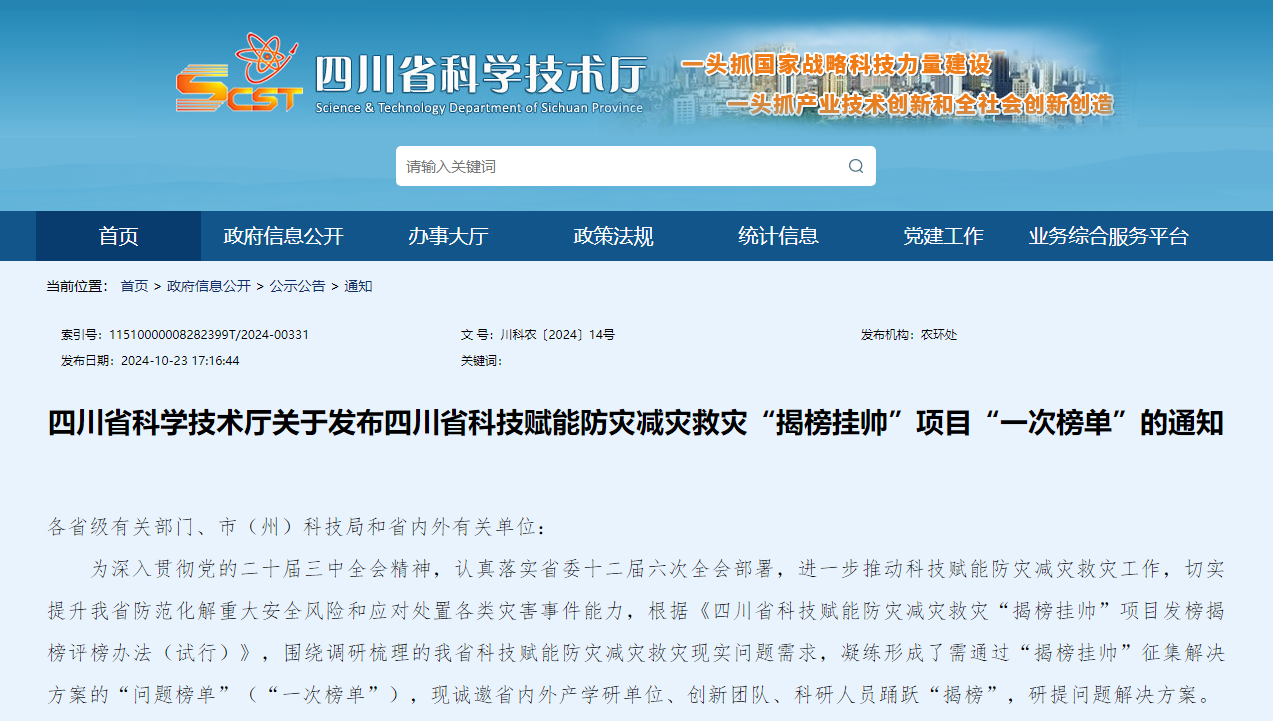
Task: Click the document number 川科农〔2024〕14号
Action: tap(557, 334)
